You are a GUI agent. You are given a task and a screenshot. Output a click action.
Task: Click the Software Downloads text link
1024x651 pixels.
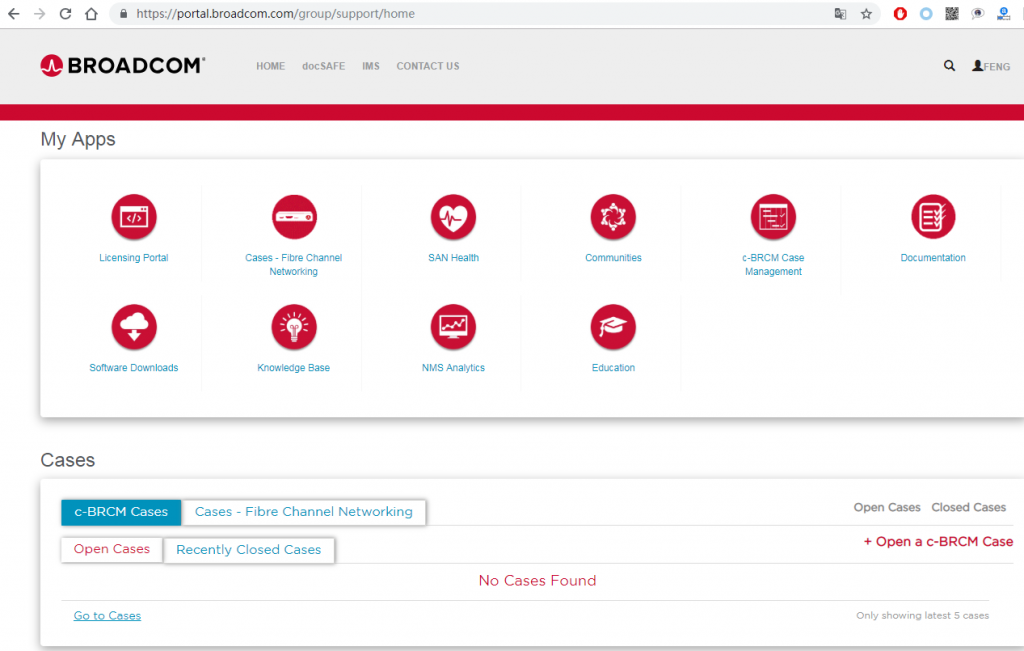tap(134, 368)
